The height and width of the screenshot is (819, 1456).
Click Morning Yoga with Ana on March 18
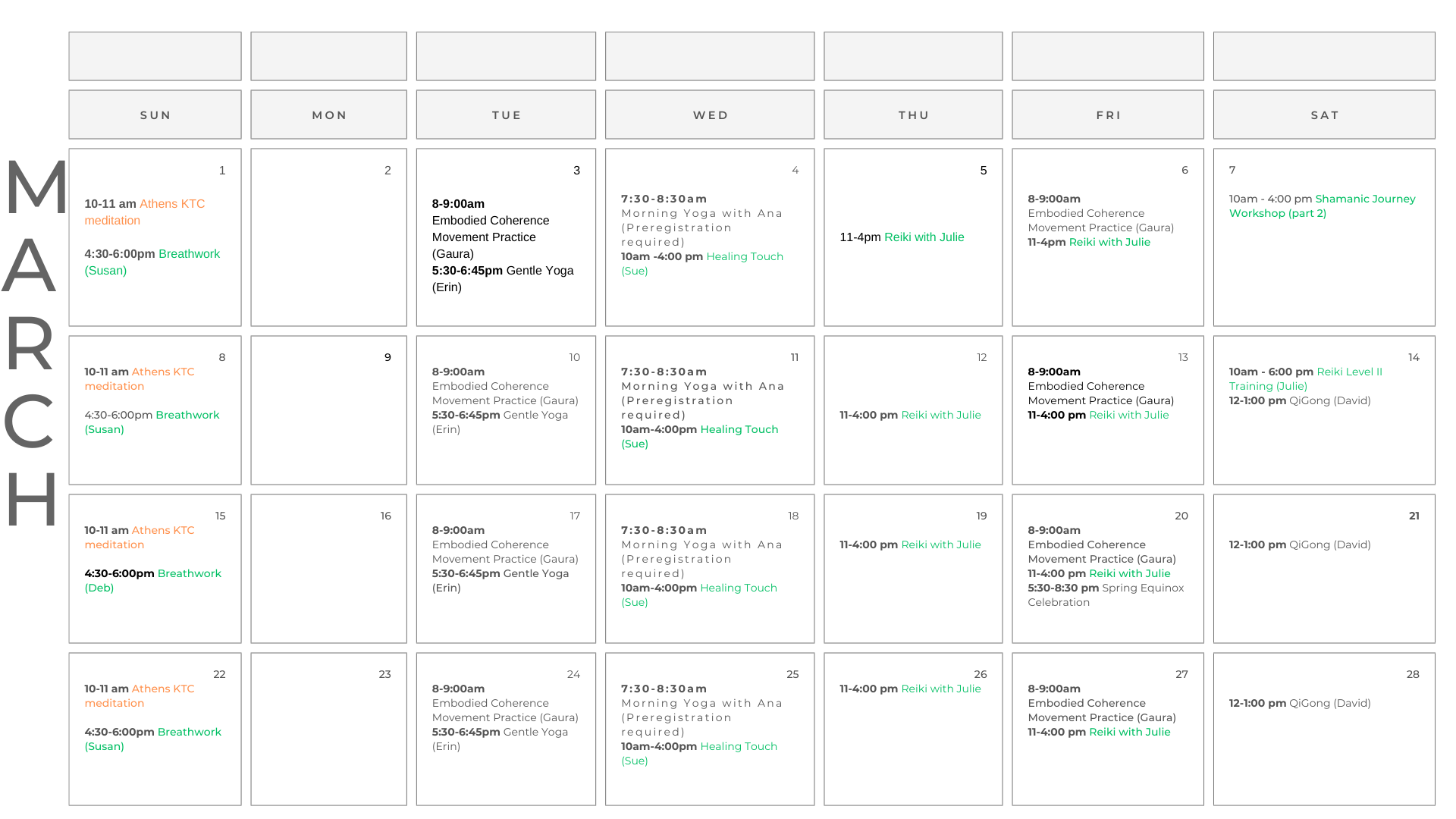point(701,545)
